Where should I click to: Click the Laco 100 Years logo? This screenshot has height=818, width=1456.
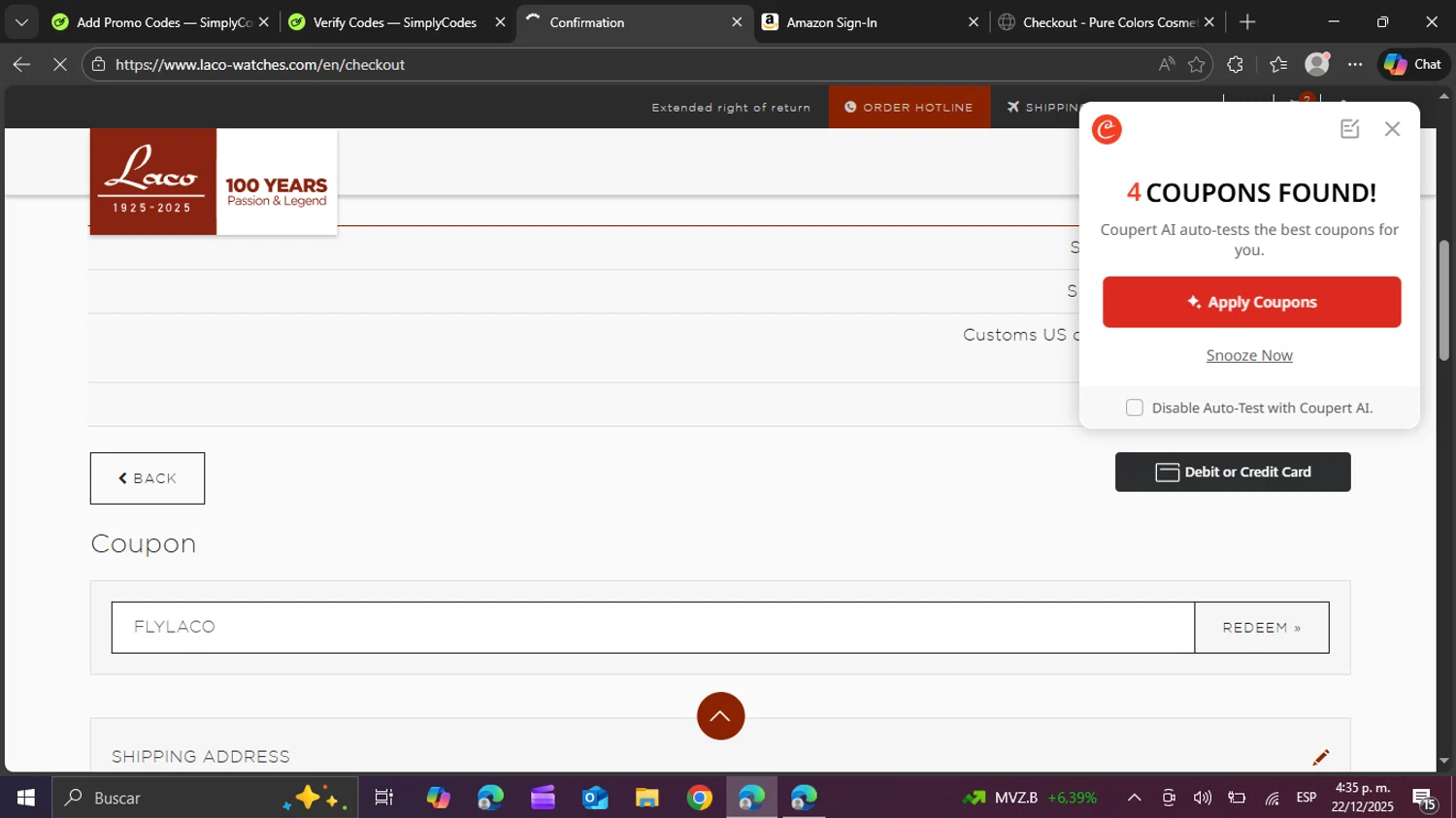pyautogui.click(x=214, y=181)
